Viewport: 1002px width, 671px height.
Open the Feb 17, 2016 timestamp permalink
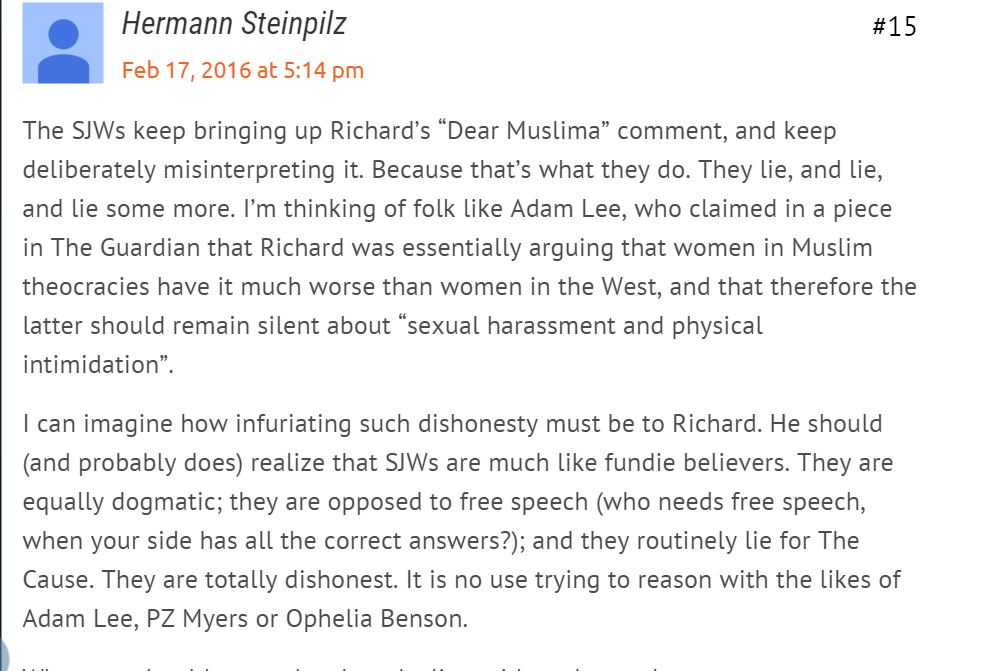coord(243,70)
